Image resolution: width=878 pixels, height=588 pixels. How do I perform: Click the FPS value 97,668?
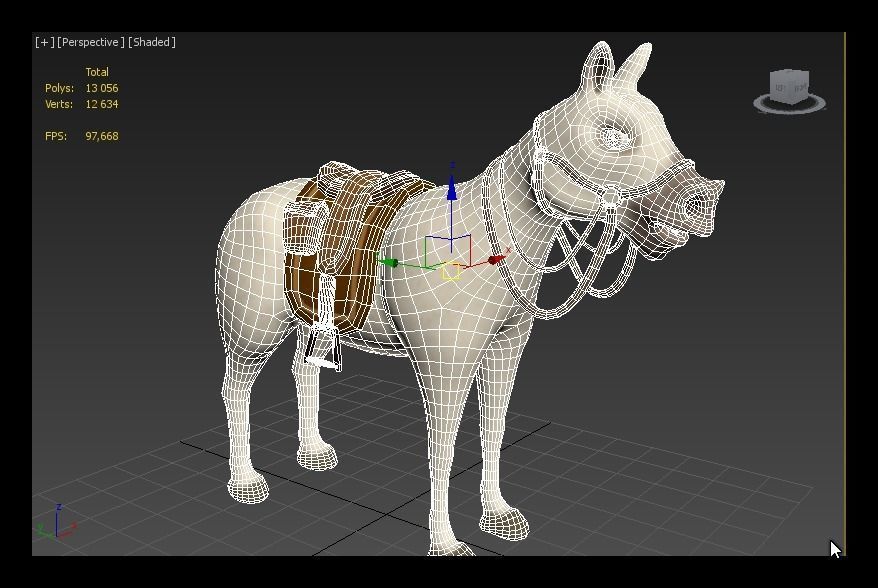point(102,136)
